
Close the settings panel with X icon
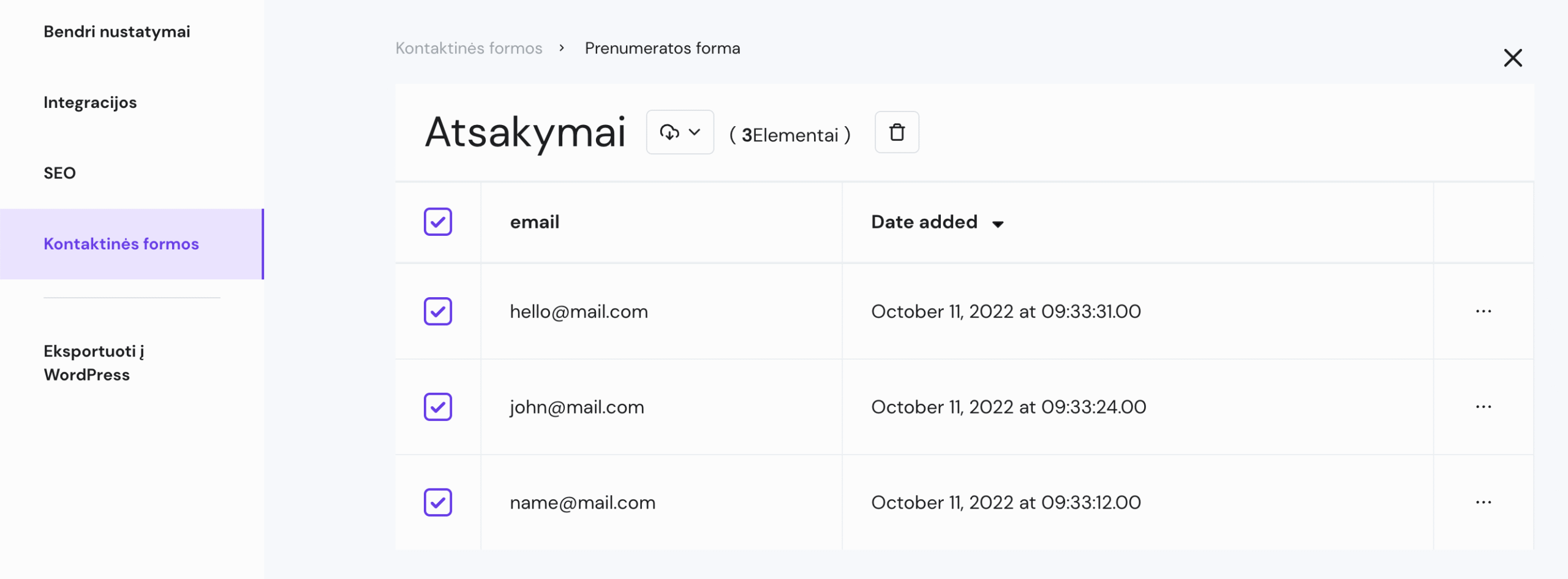pos(1513,58)
